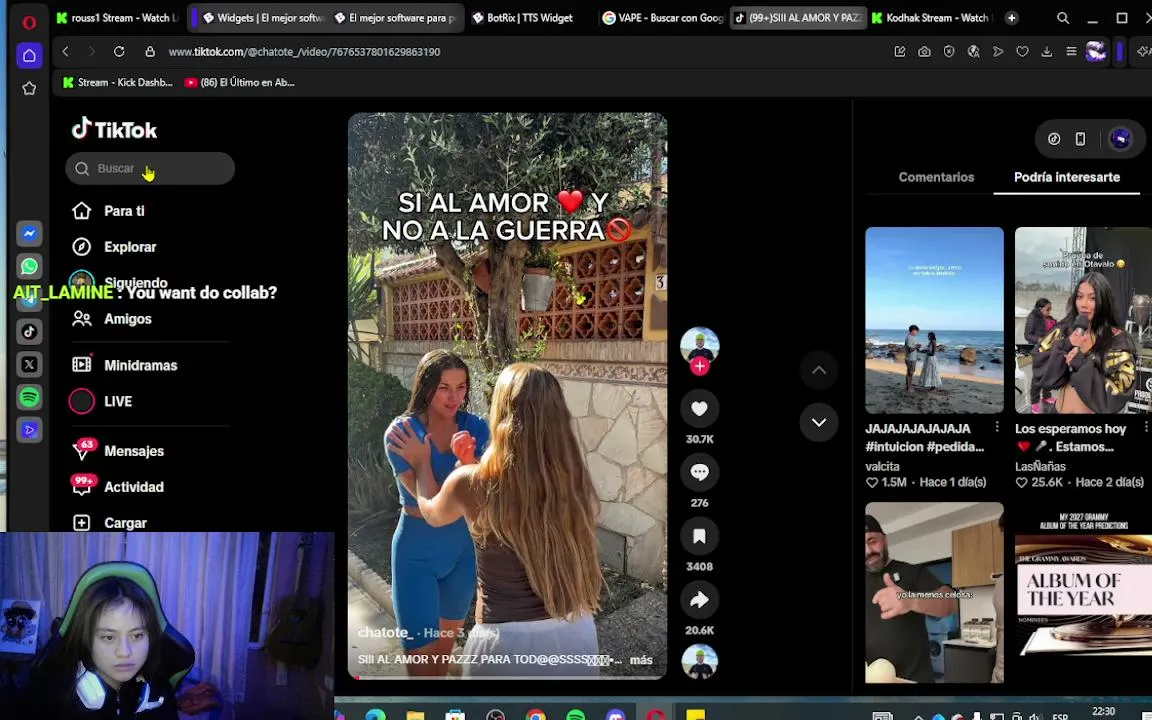Open the TikTok coins icon
Viewport: 1152px width, 720px height.
click(x=1054, y=139)
